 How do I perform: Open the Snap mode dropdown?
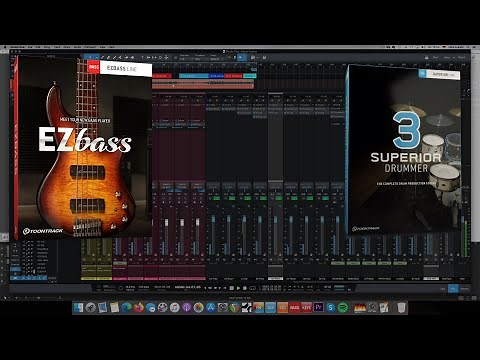click(216, 59)
